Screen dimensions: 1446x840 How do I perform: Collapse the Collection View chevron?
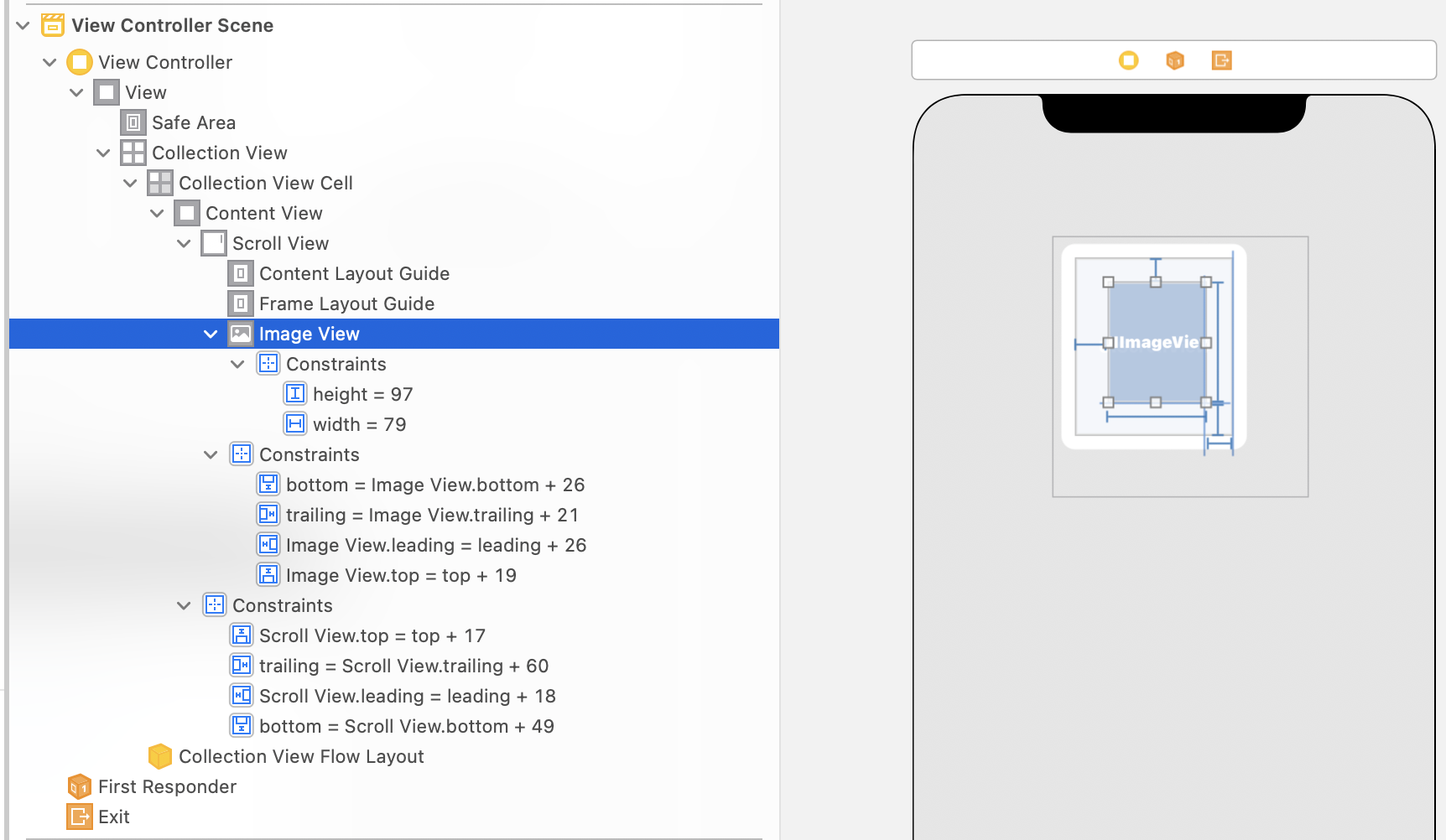tap(104, 153)
